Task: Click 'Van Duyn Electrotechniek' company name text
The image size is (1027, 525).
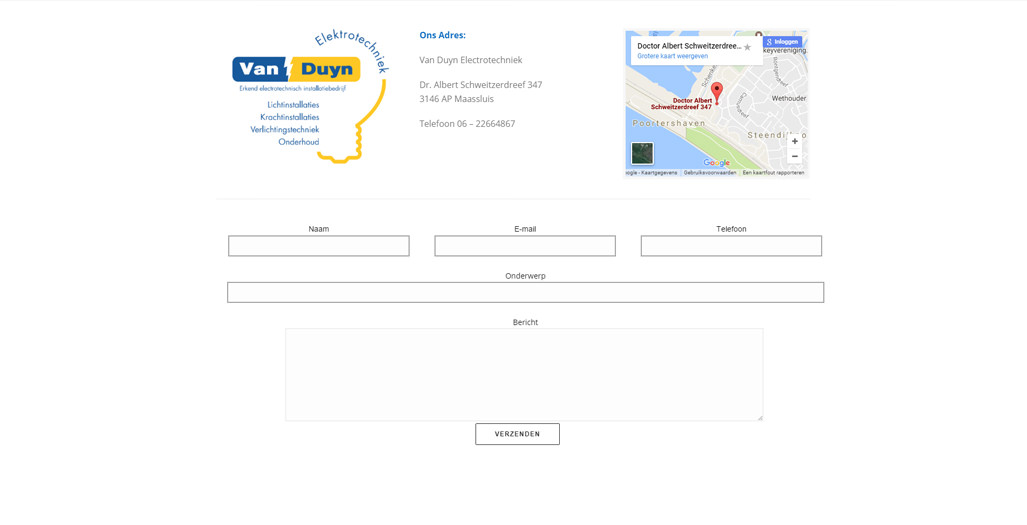Action: [471, 60]
